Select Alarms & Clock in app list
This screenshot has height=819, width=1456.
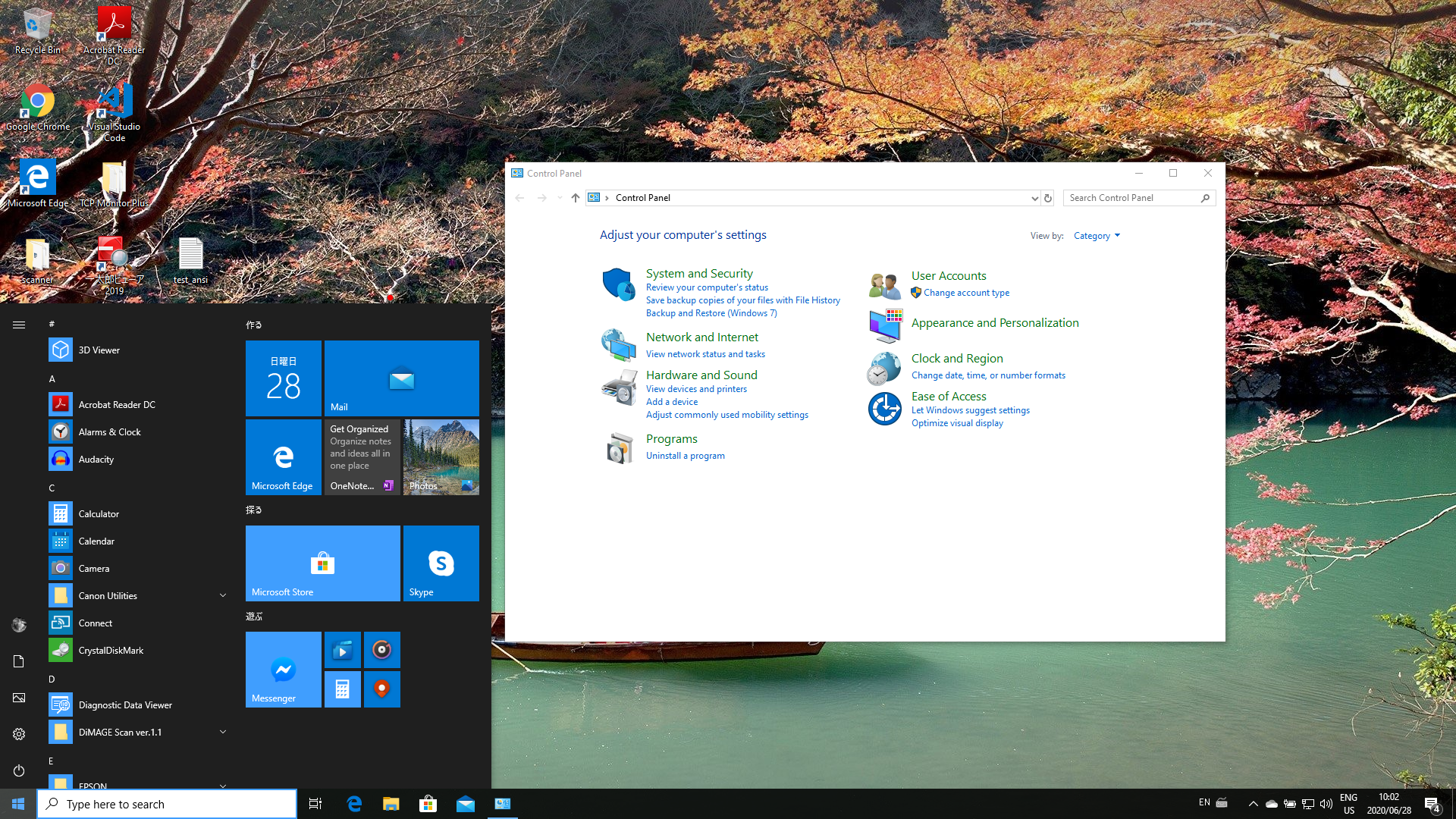coord(109,432)
